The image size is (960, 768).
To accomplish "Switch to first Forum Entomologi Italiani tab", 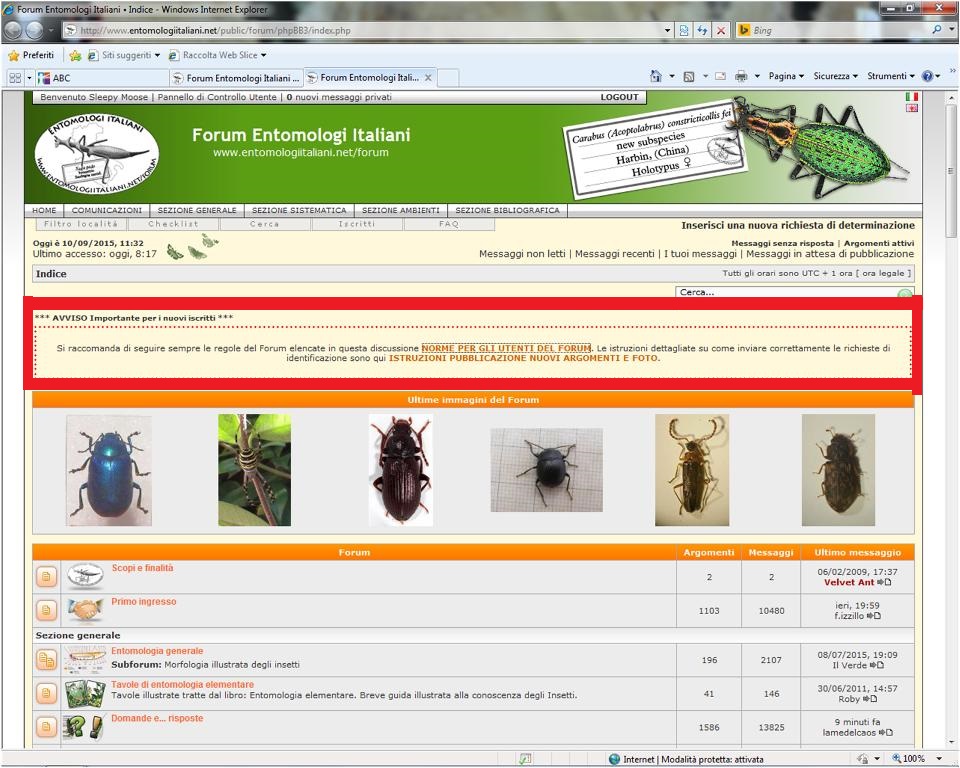I will coord(235,78).
